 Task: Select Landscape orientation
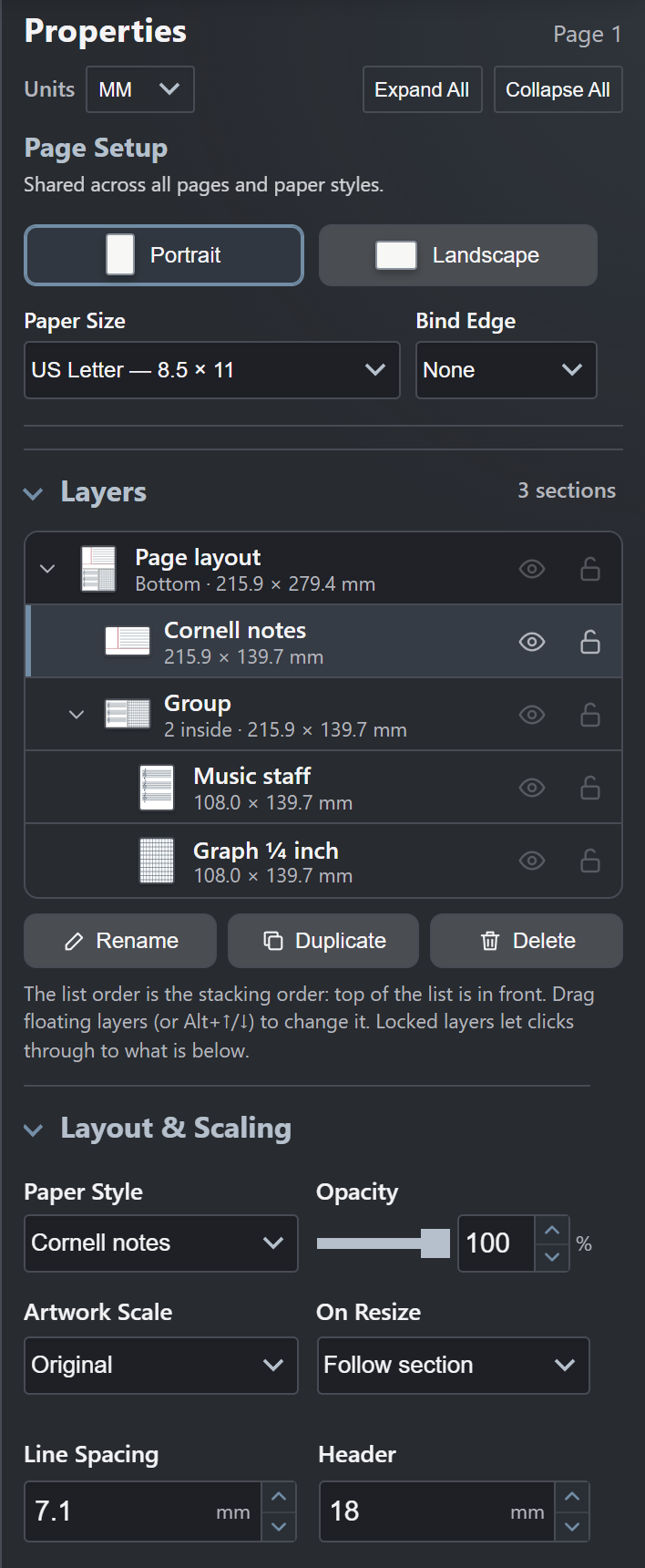click(458, 255)
